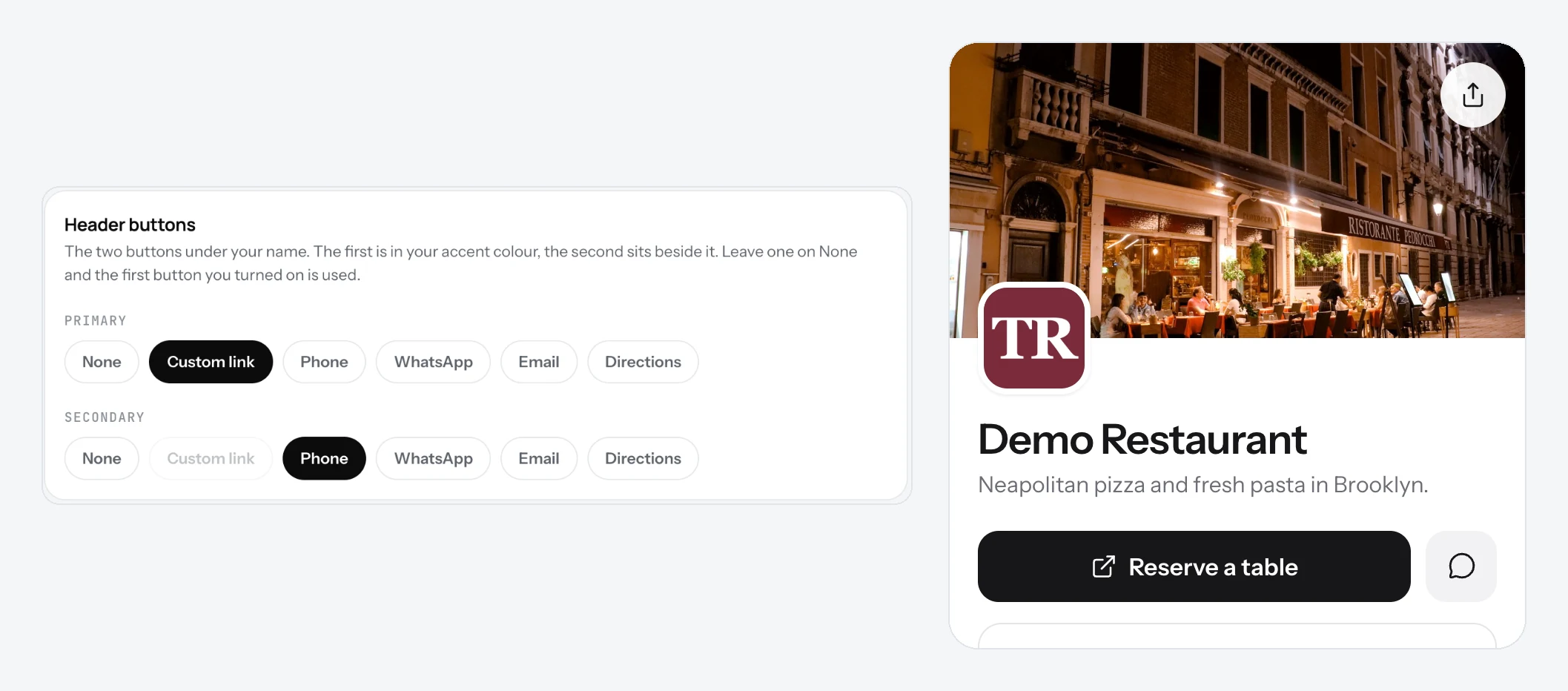Pick WhatsApp as Secondary button

coord(433,458)
